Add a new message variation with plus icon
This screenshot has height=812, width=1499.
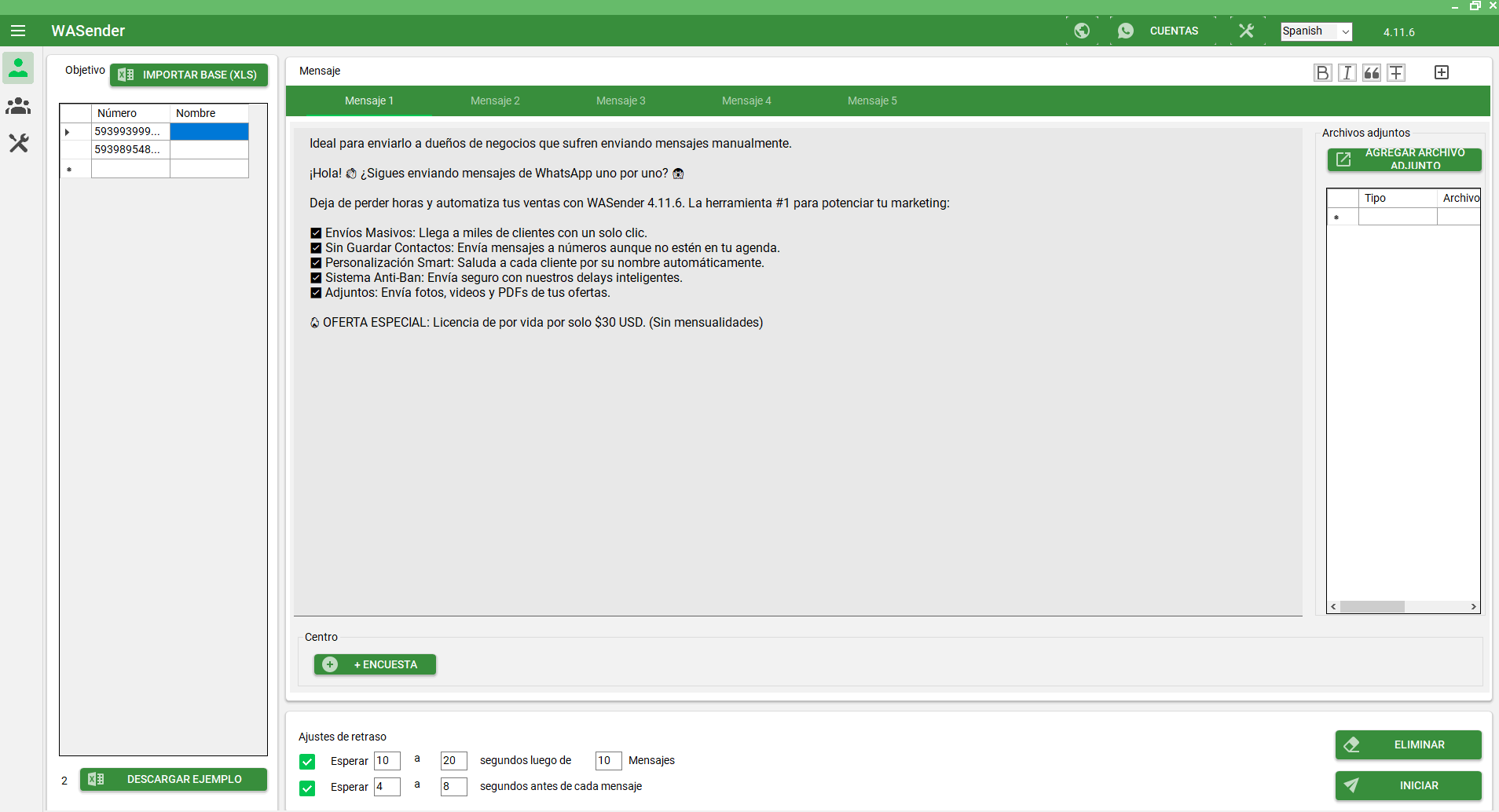pyautogui.click(x=1441, y=71)
